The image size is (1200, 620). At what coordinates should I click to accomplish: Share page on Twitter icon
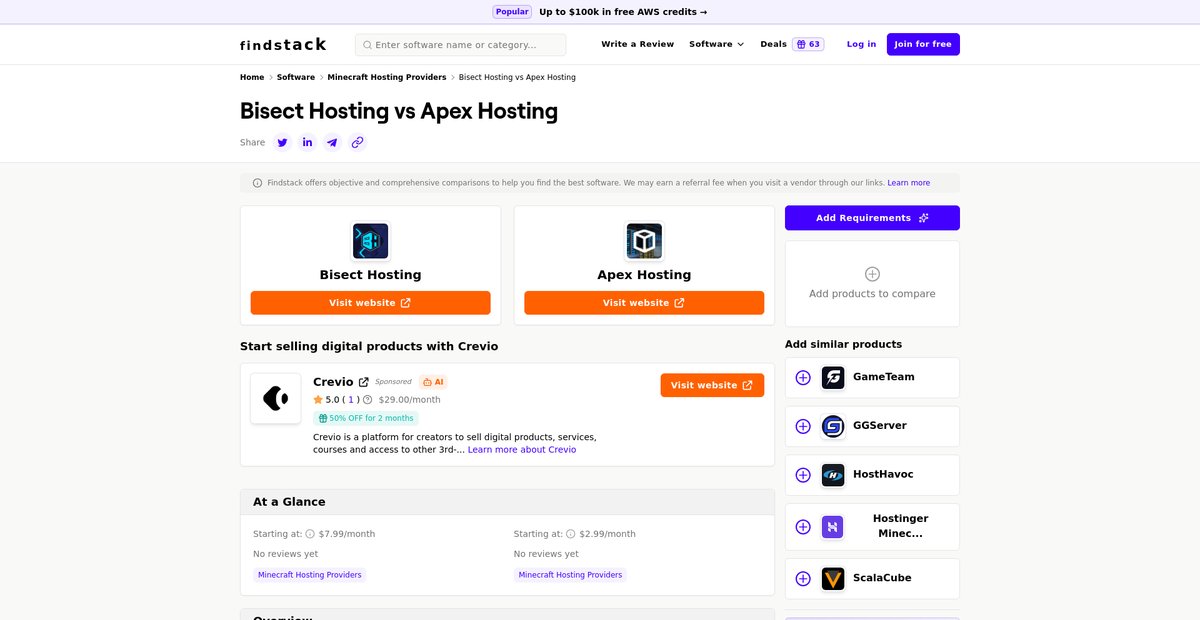[282, 142]
